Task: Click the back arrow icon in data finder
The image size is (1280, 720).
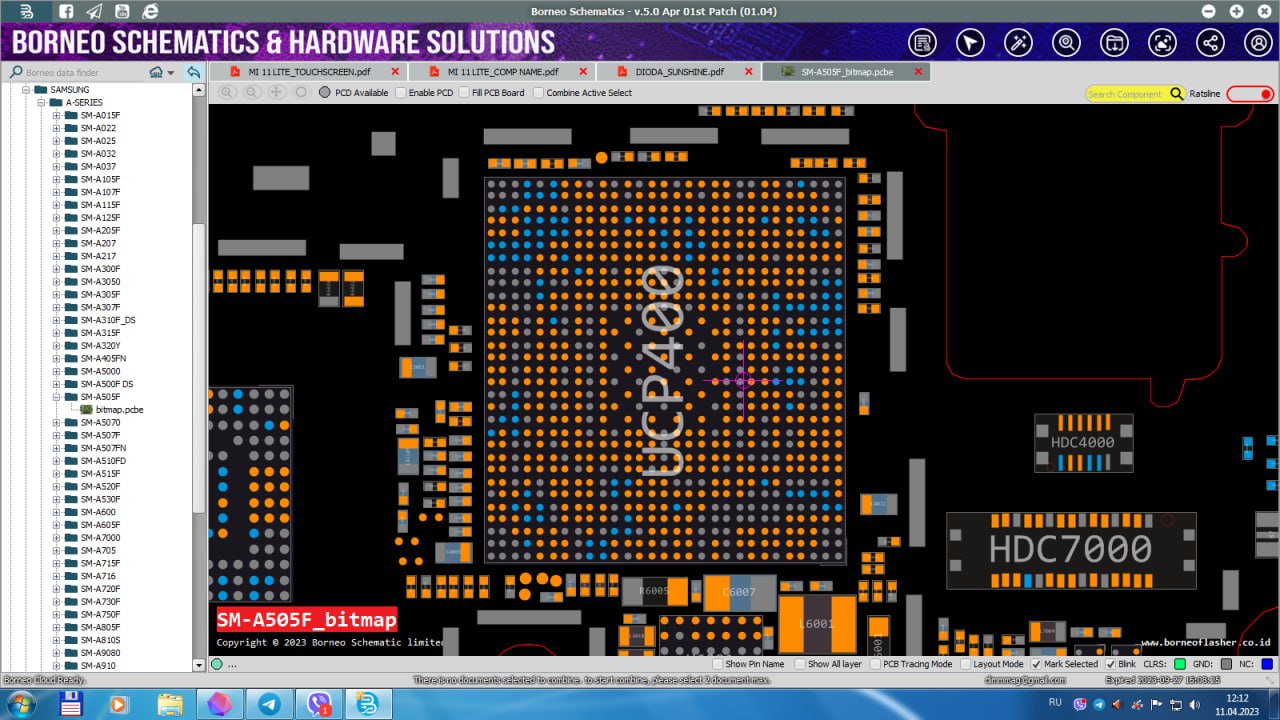Action: [x=193, y=72]
